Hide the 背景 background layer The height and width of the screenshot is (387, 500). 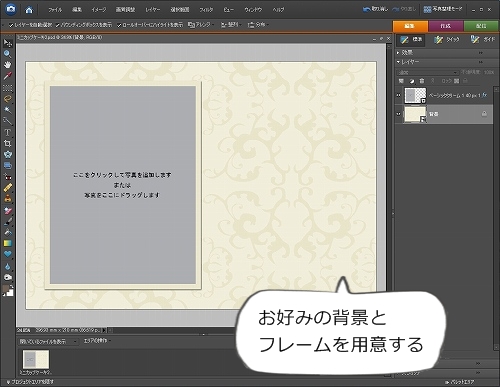click(x=398, y=114)
